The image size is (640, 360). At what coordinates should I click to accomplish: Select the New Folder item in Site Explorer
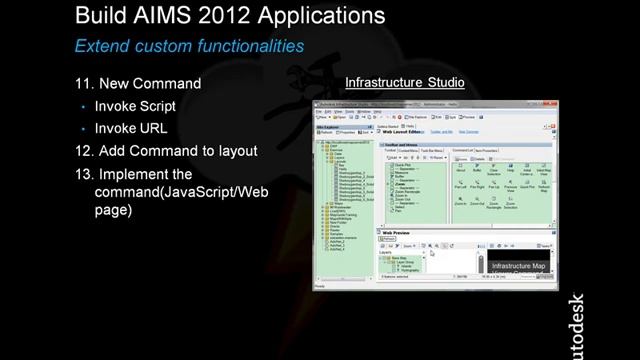pos(338,222)
